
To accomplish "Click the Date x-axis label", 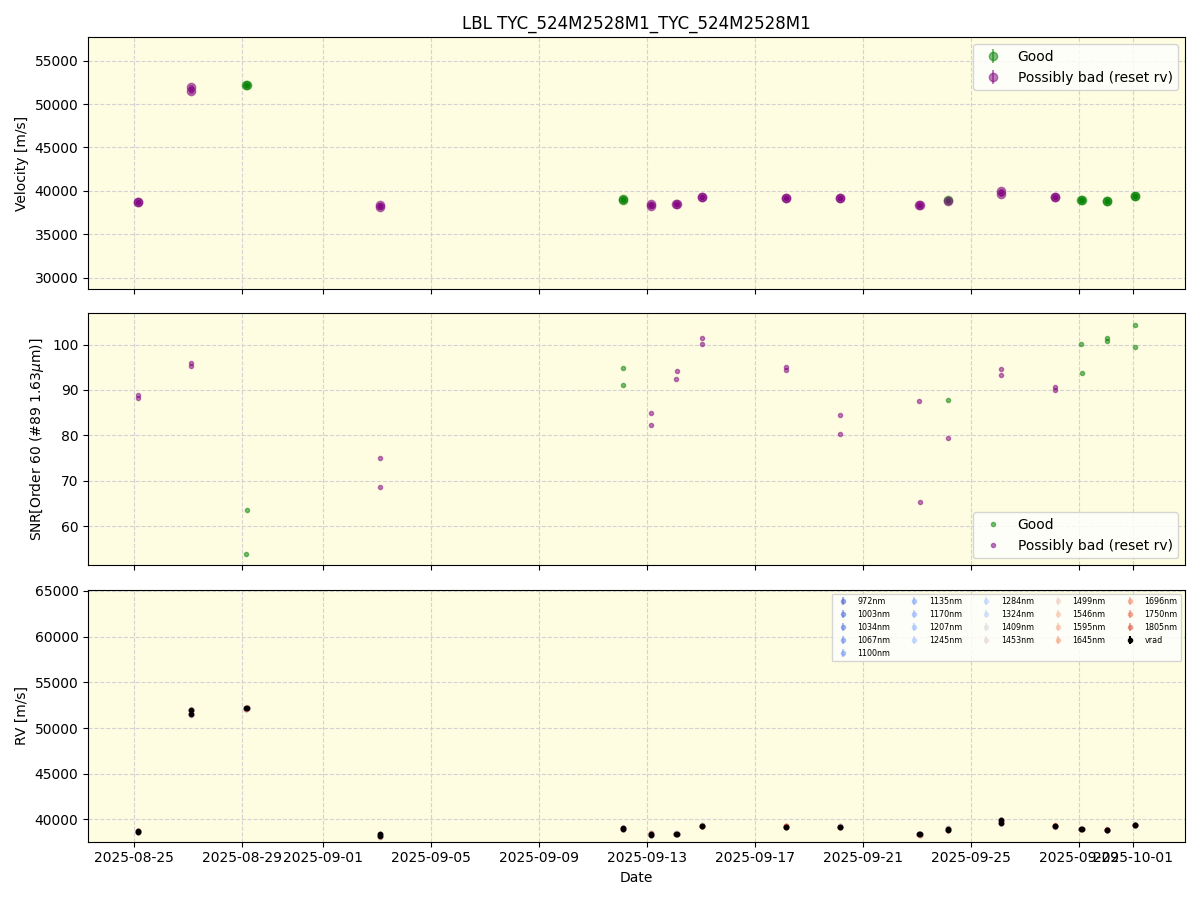I will (x=636, y=877).
